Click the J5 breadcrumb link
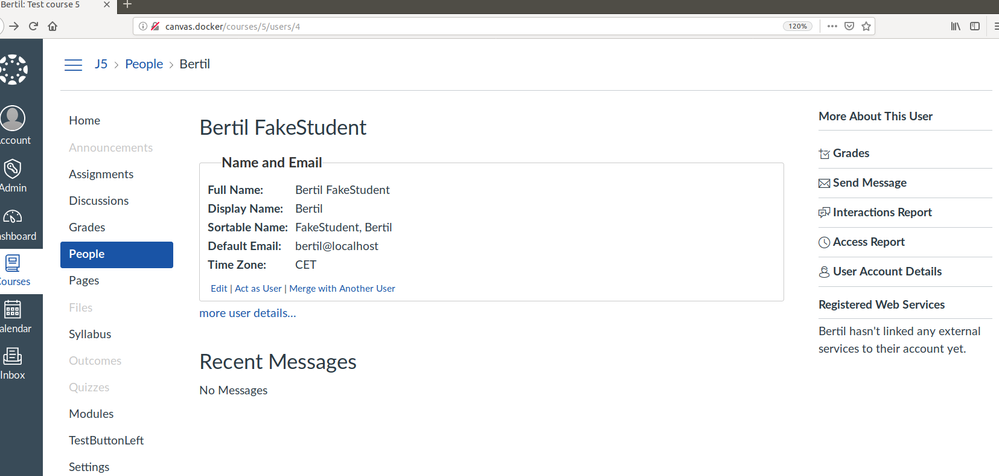 [x=101, y=64]
